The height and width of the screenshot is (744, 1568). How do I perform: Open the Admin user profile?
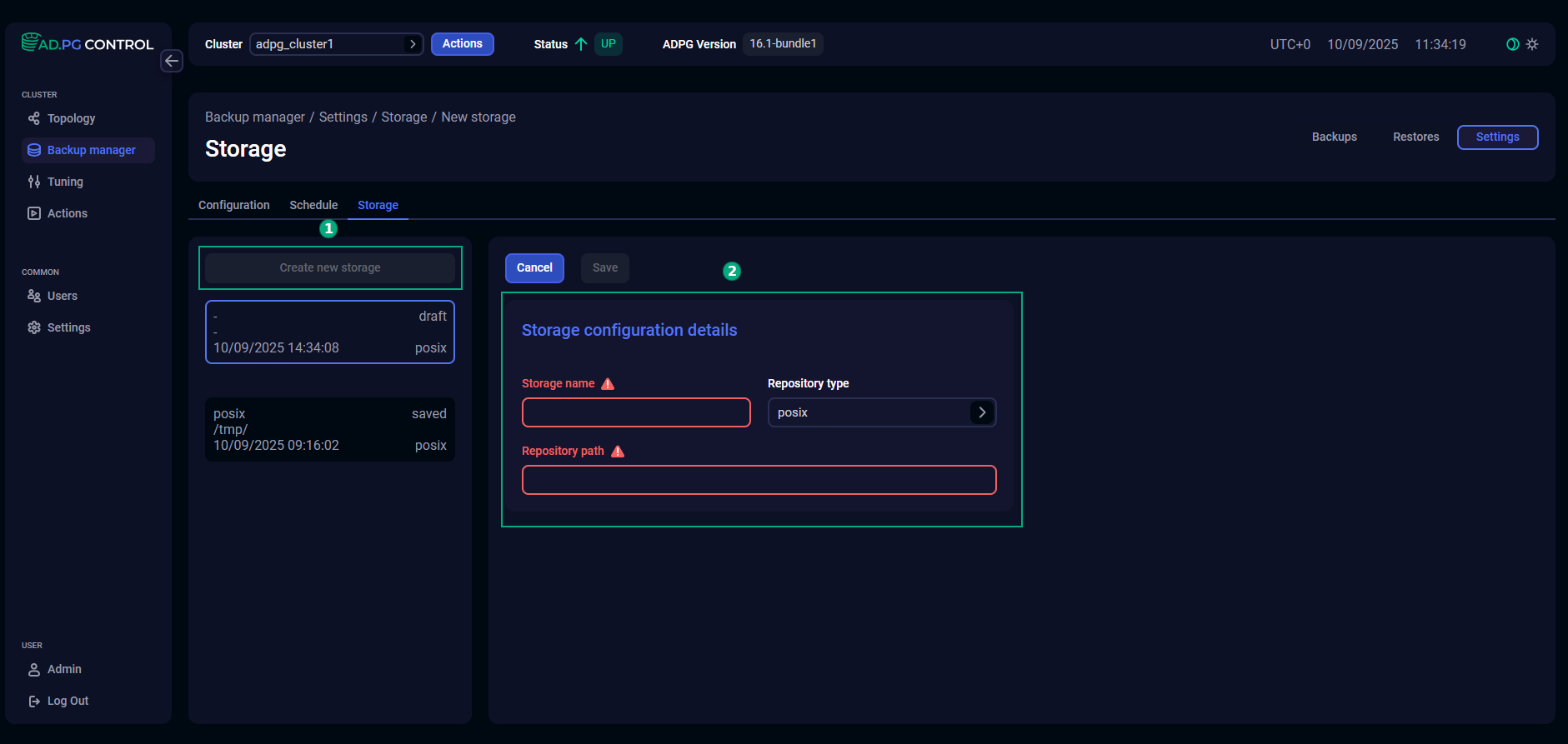coord(64,669)
